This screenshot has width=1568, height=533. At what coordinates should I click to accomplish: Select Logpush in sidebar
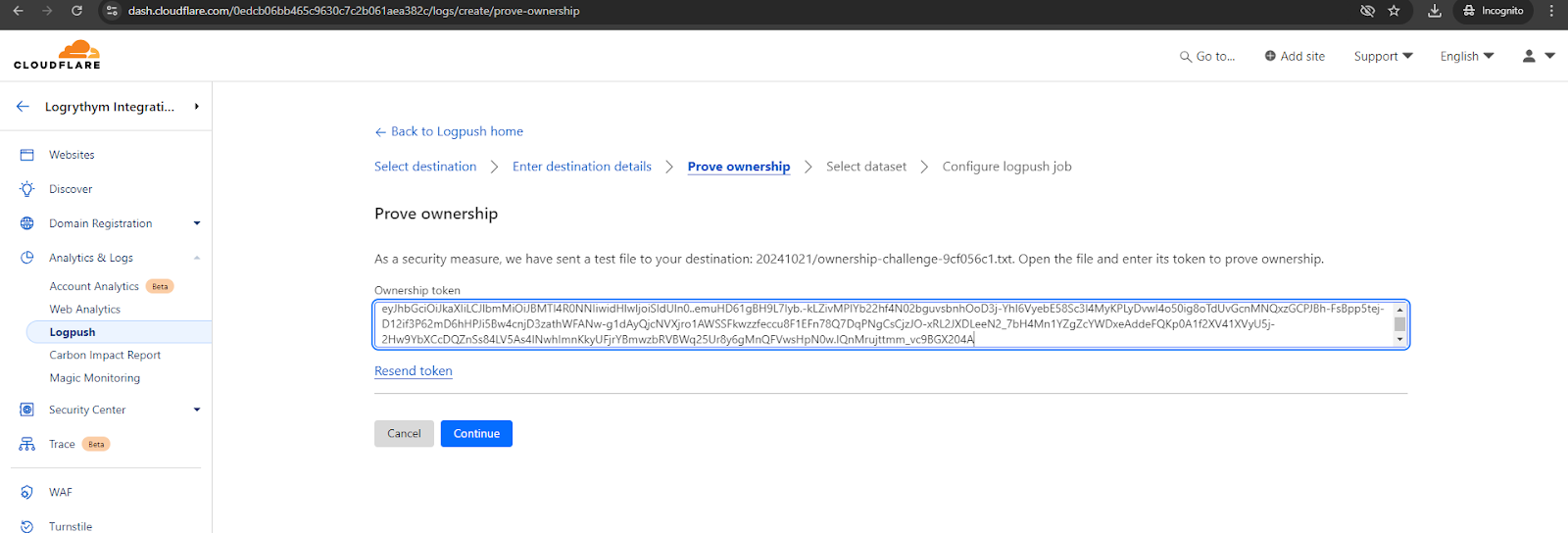click(73, 332)
